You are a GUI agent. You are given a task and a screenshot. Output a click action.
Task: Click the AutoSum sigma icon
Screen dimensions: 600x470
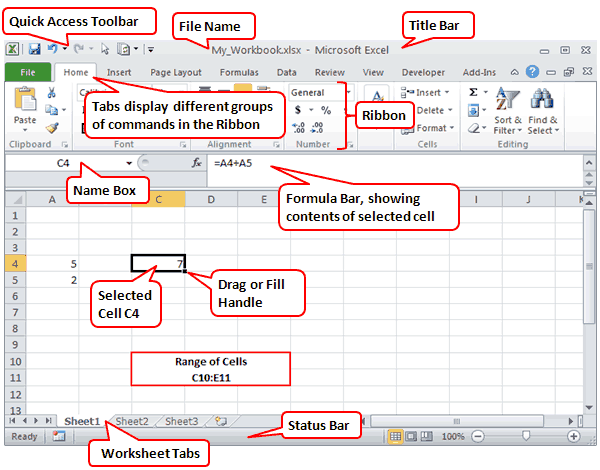pyautogui.click(x=473, y=92)
